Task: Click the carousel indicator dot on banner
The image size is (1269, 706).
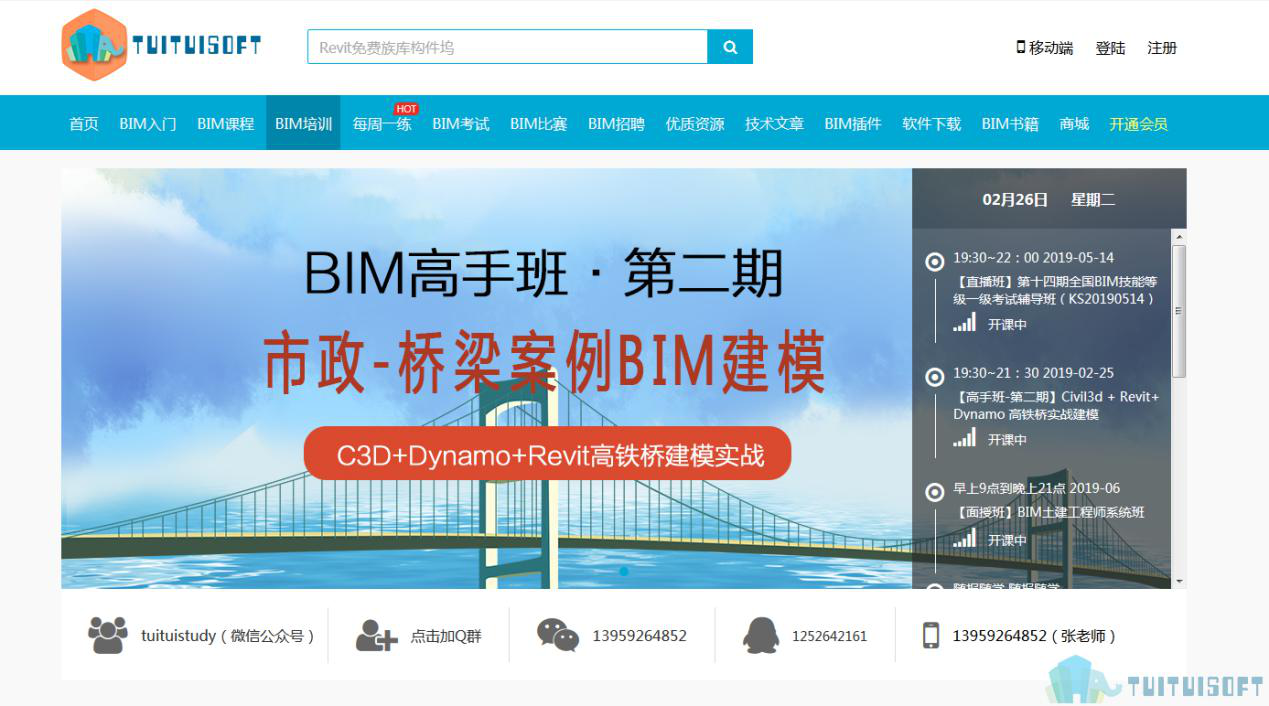Action: [624, 571]
